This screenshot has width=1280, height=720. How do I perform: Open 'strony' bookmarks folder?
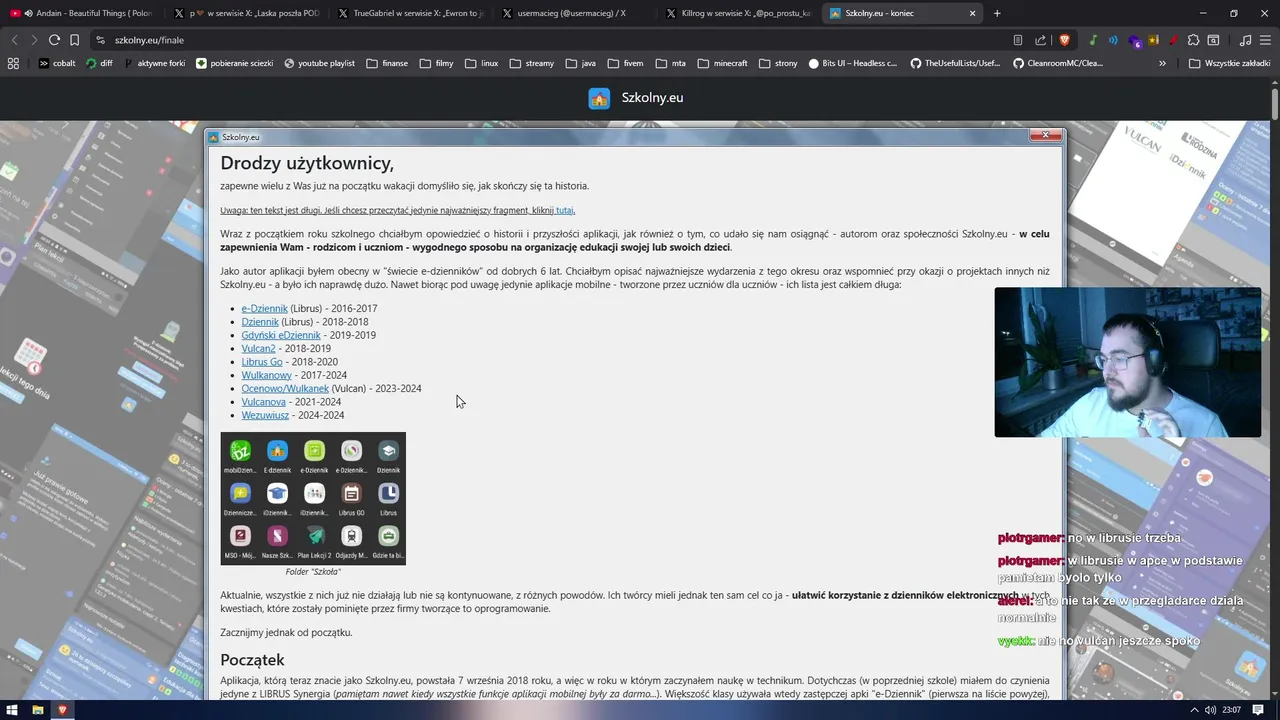[777, 63]
